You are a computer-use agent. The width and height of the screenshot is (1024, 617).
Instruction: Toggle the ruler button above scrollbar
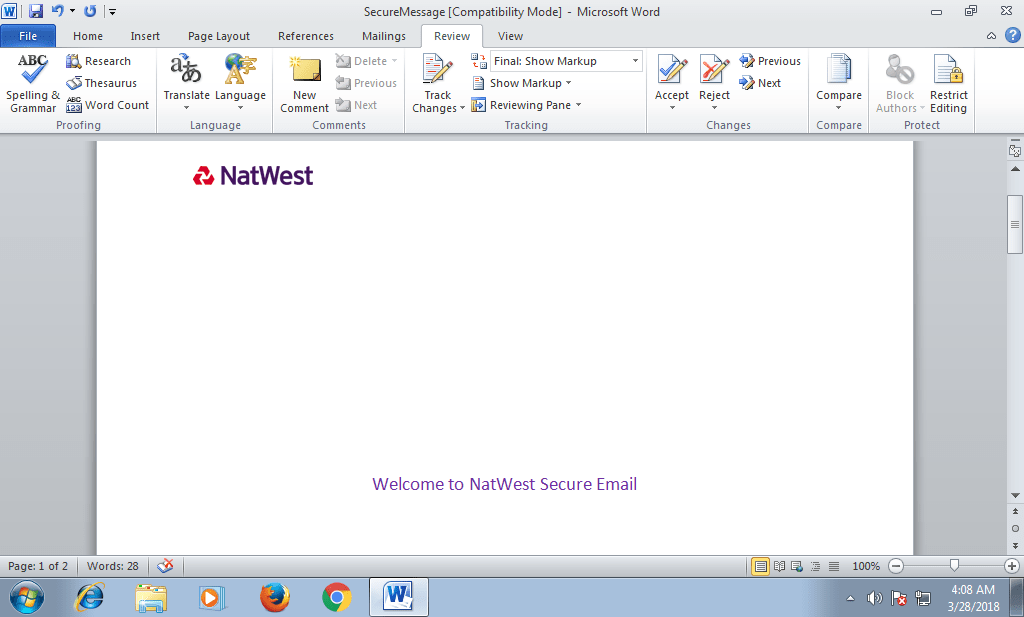1015,150
